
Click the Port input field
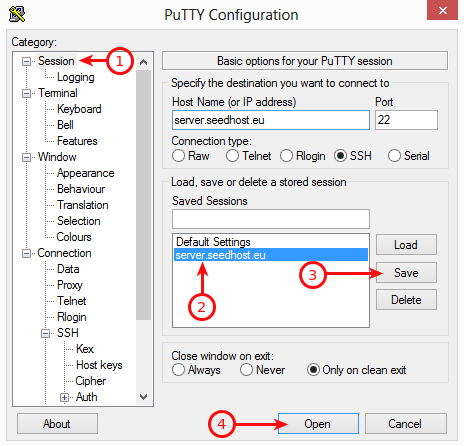406,120
